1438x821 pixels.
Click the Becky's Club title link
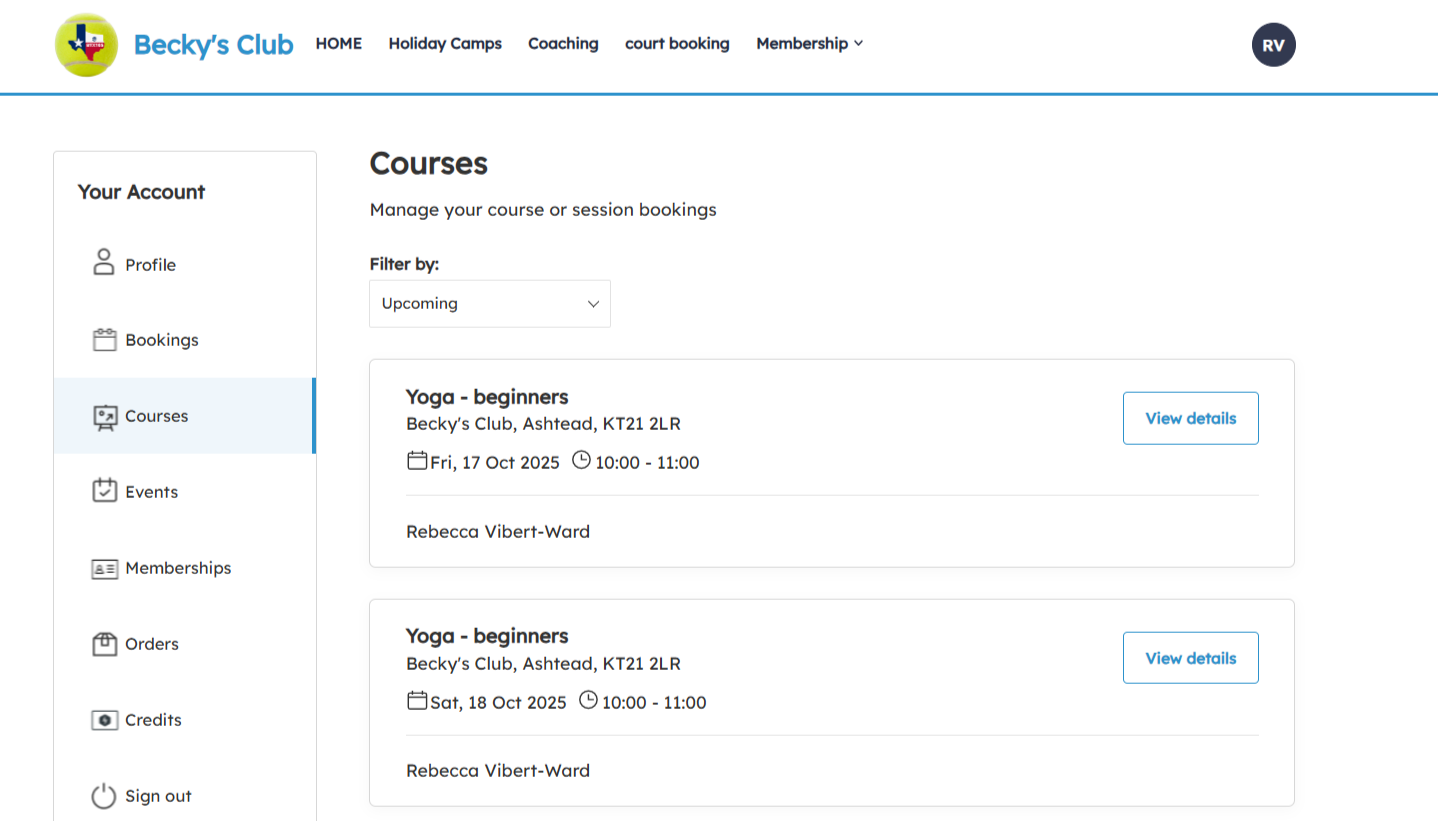tap(213, 45)
